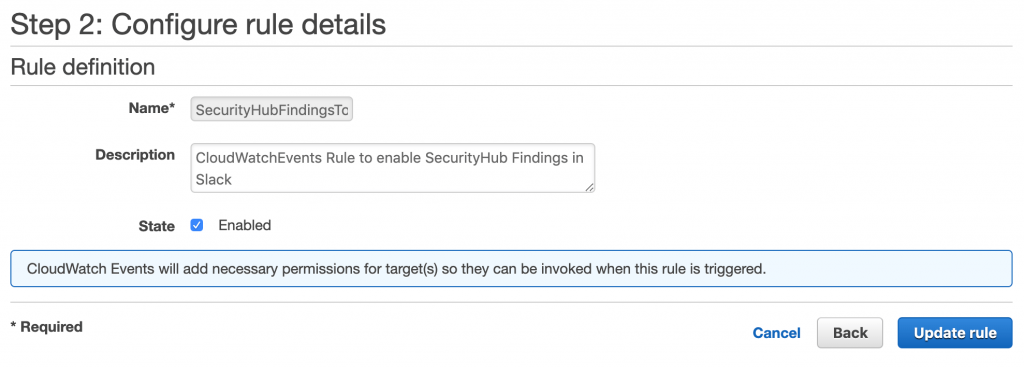1024x367 pixels.
Task: Click the State field label
Action: pos(157,227)
